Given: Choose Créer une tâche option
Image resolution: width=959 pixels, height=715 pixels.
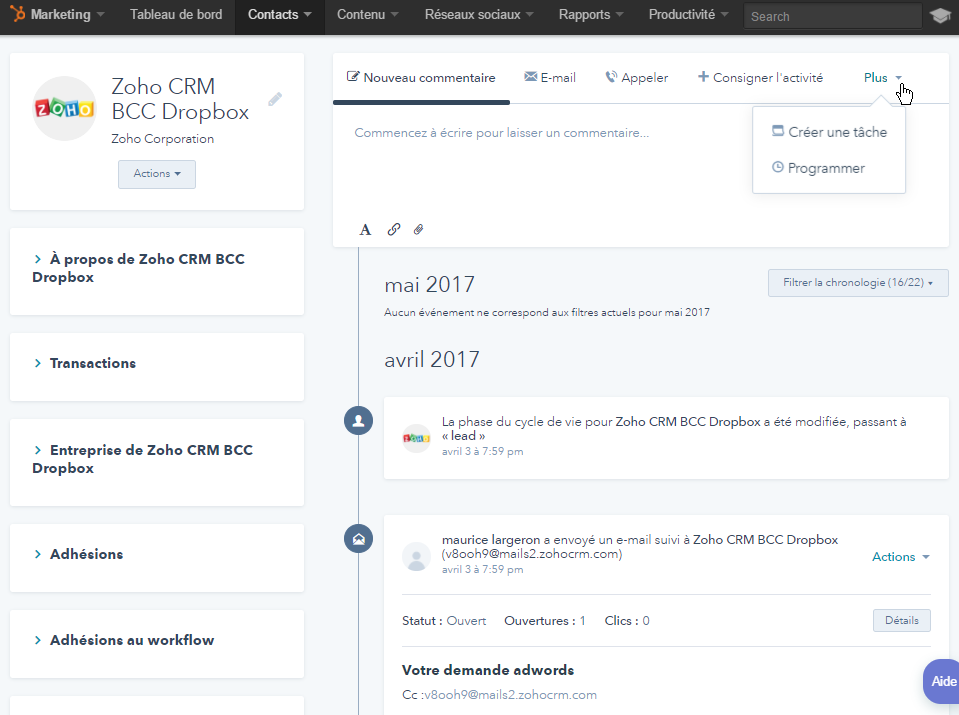Looking at the screenshot, I should coord(829,132).
